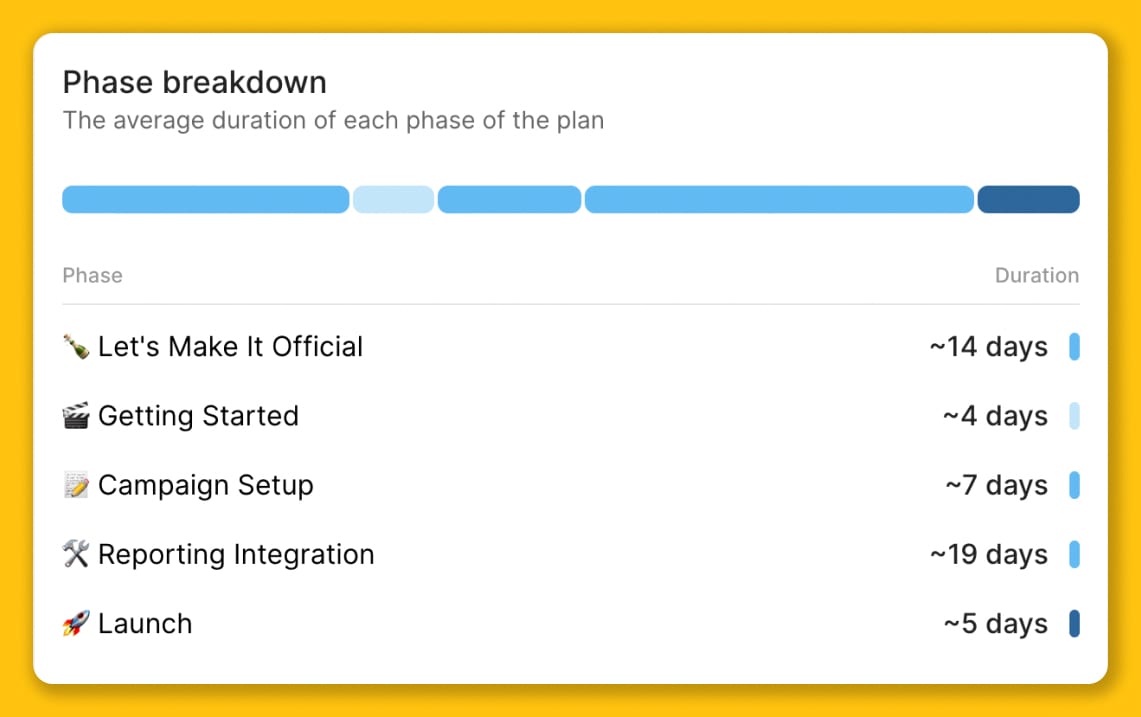This screenshot has width=1141, height=717.
Task: Click the rocket icon next to Launch
Action: 76,623
